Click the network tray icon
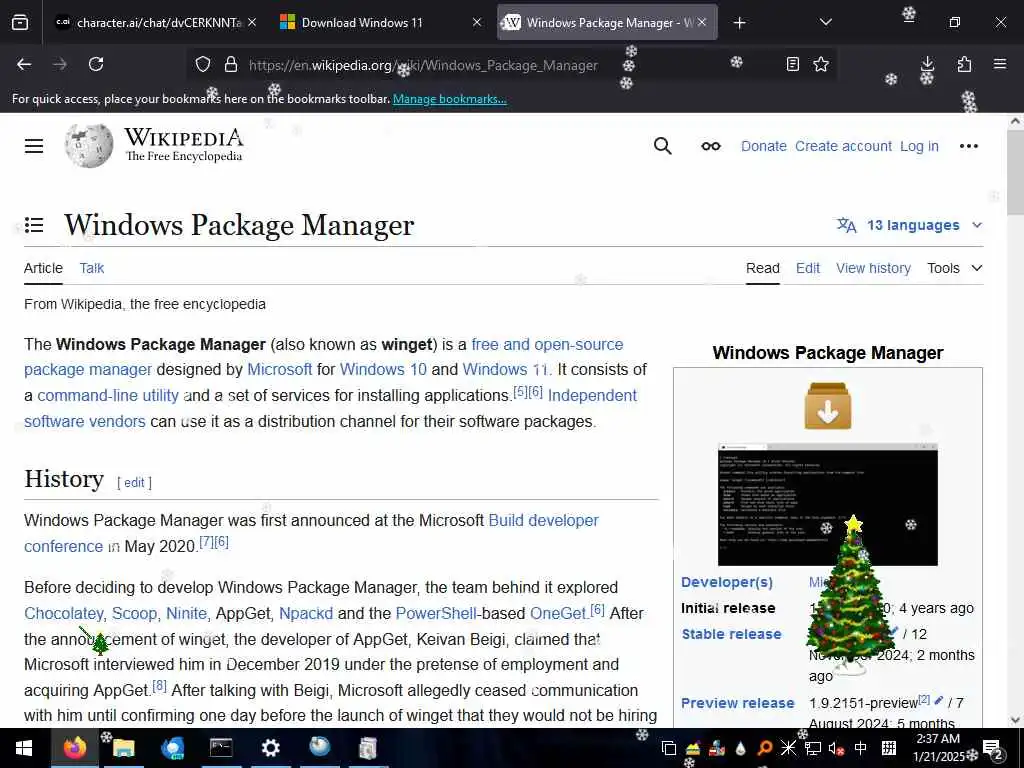The width and height of the screenshot is (1024, 768). click(x=812, y=748)
